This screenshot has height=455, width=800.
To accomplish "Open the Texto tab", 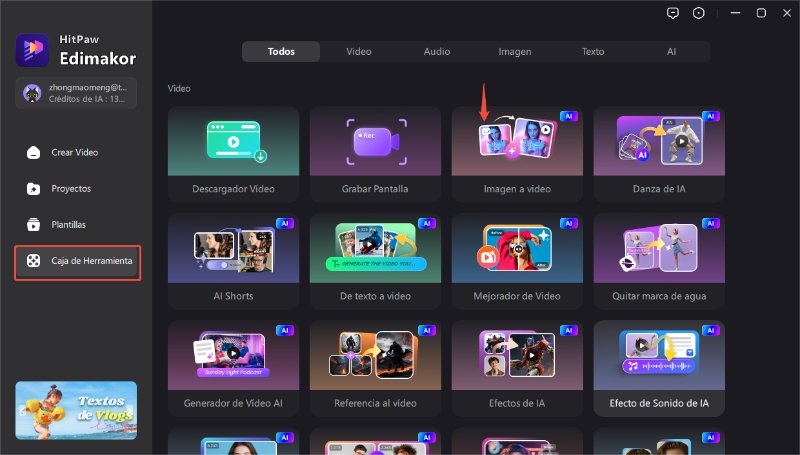I will pyautogui.click(x=593, y=51).
